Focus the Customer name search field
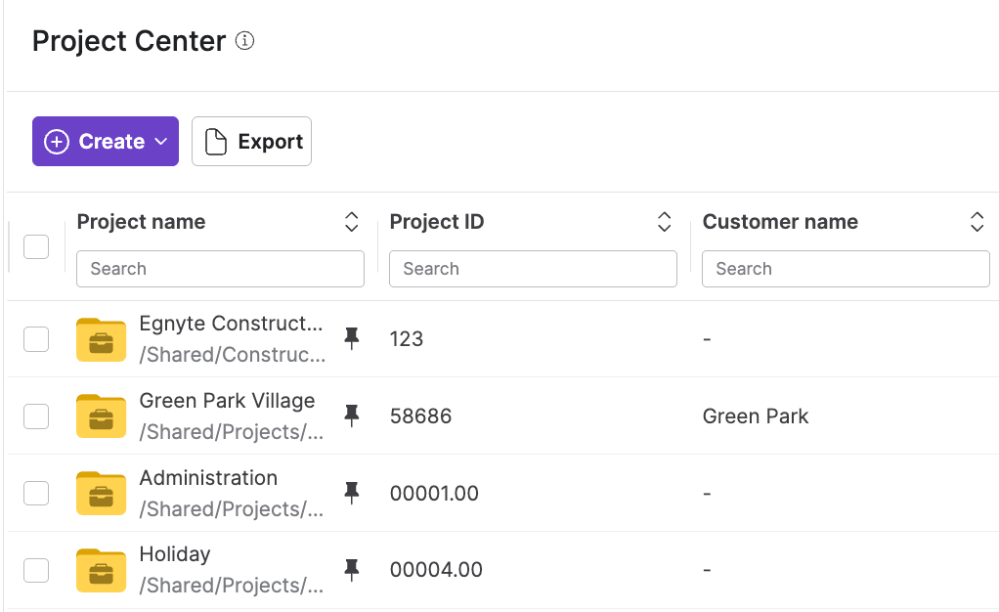999x612 pixels. click(846, 269)
